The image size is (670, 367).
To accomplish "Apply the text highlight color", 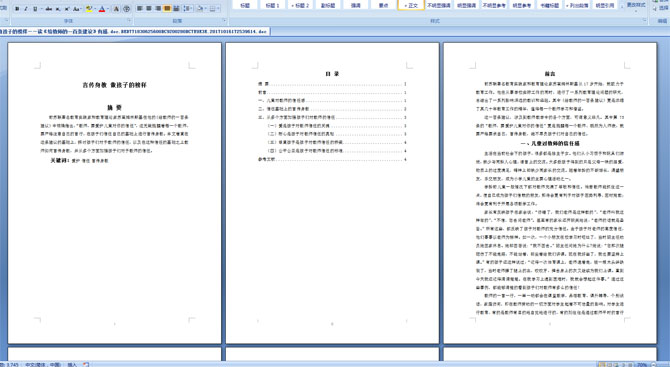I will (x=89, y=9).
